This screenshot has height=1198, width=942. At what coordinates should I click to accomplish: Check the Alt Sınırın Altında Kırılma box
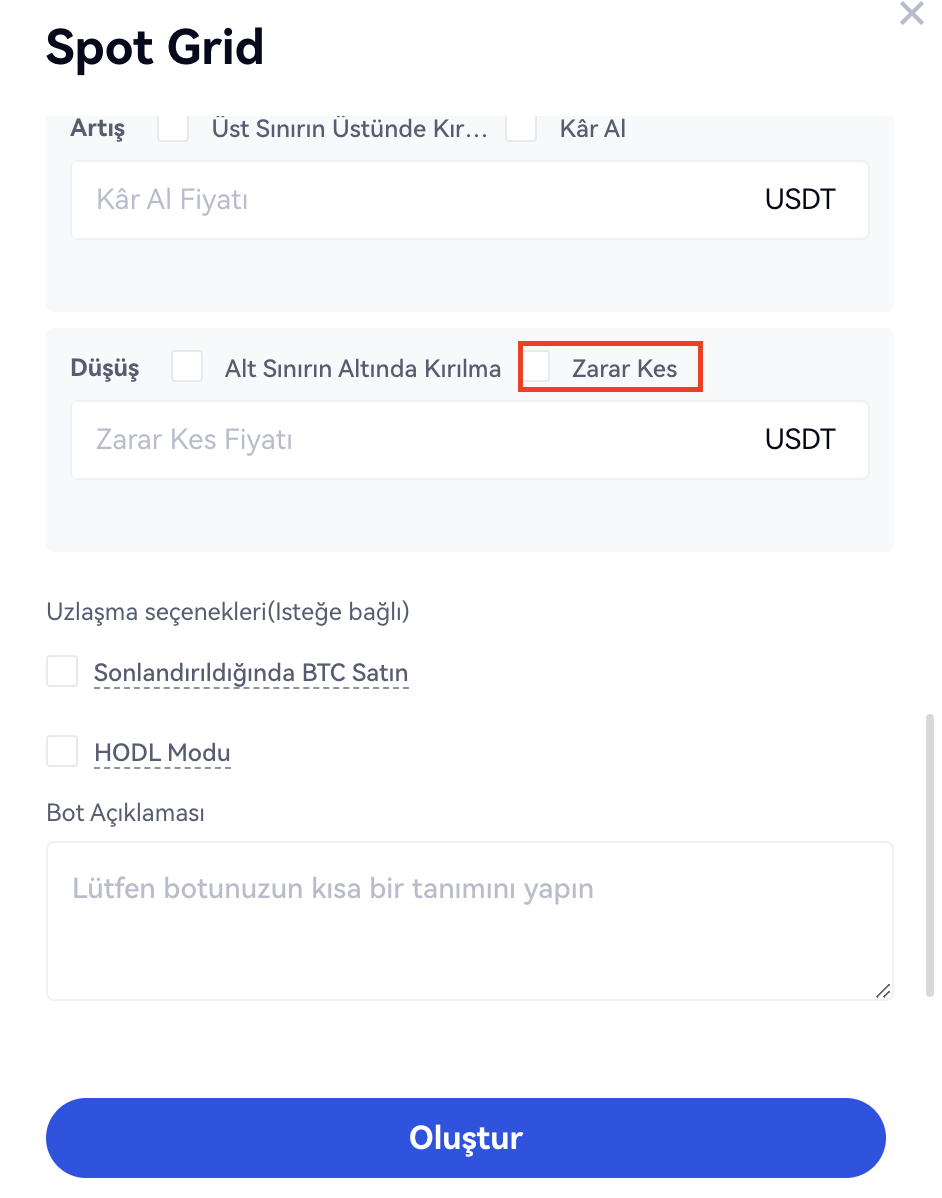coord(187,367)
